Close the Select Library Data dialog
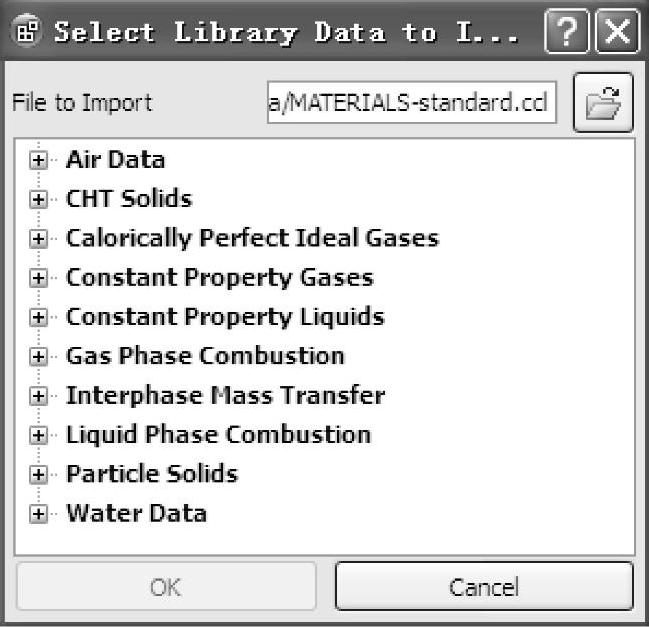Image resolution: width=649 pixels, height=627 pixels. click(x=616, y=32)
